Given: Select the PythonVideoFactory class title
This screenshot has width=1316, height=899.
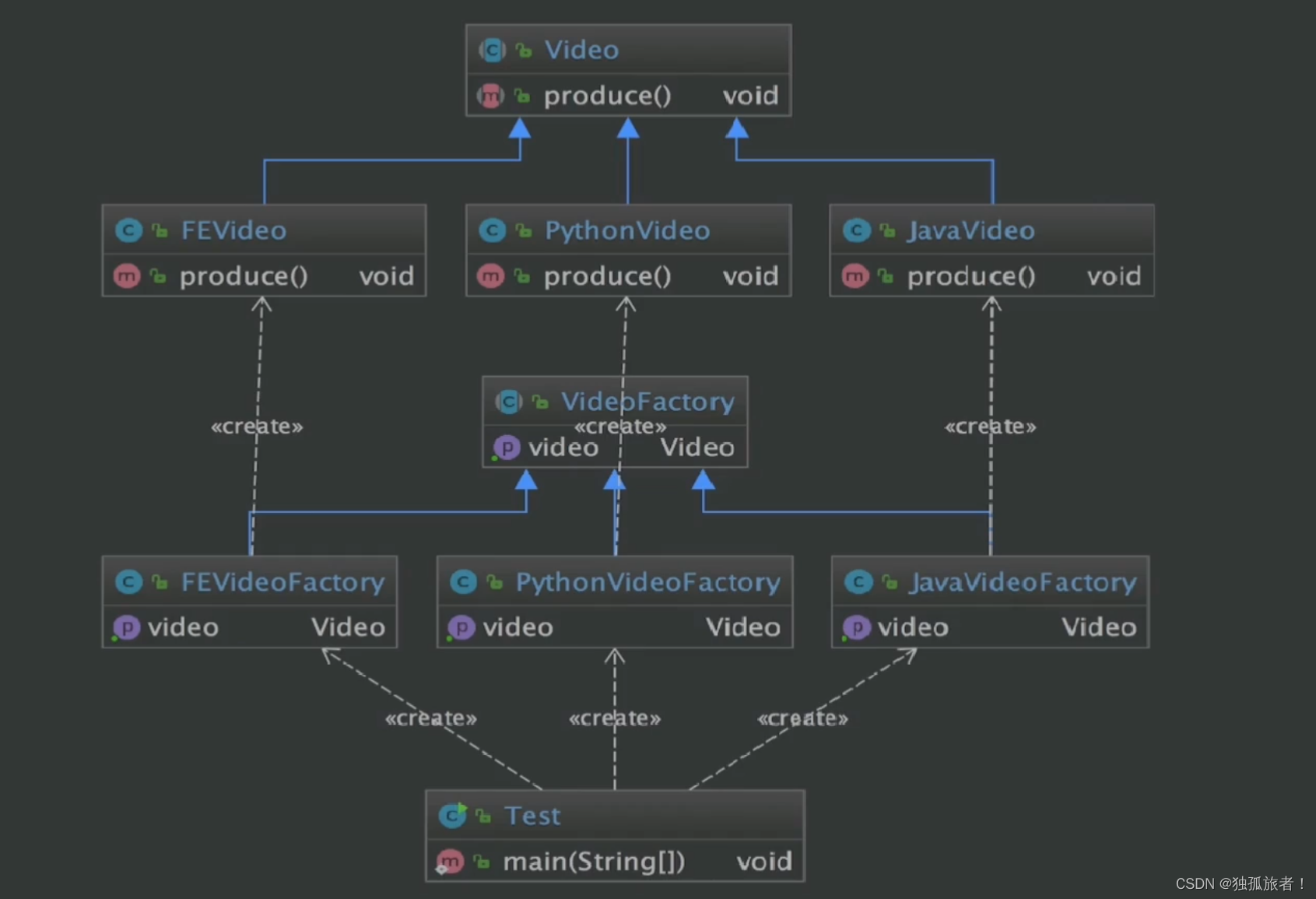Looking at the screenshot, I should point(647,582).
